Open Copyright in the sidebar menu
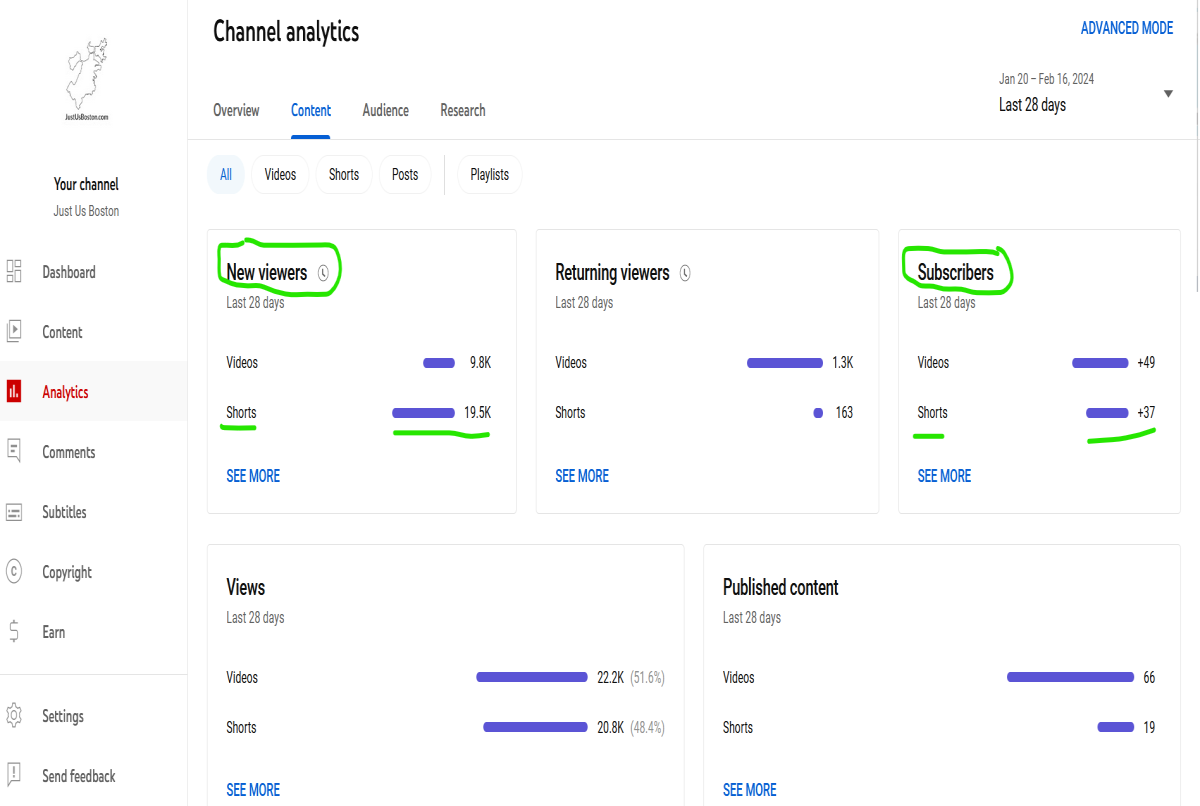1200x806 pixels. pyautogui.click(x=67, y=572)
